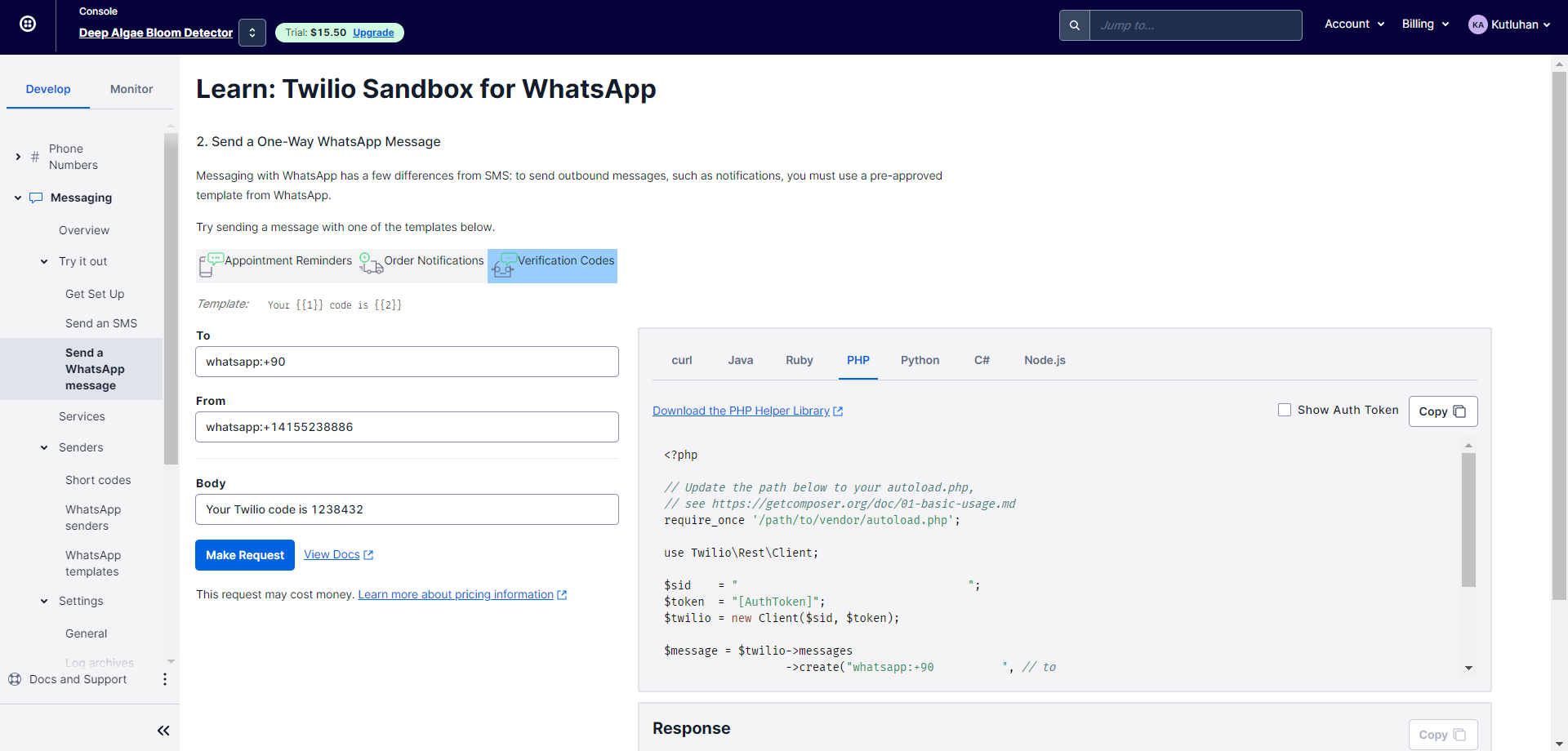
Task: Click the search magnifier icon
Action: 1073,24
